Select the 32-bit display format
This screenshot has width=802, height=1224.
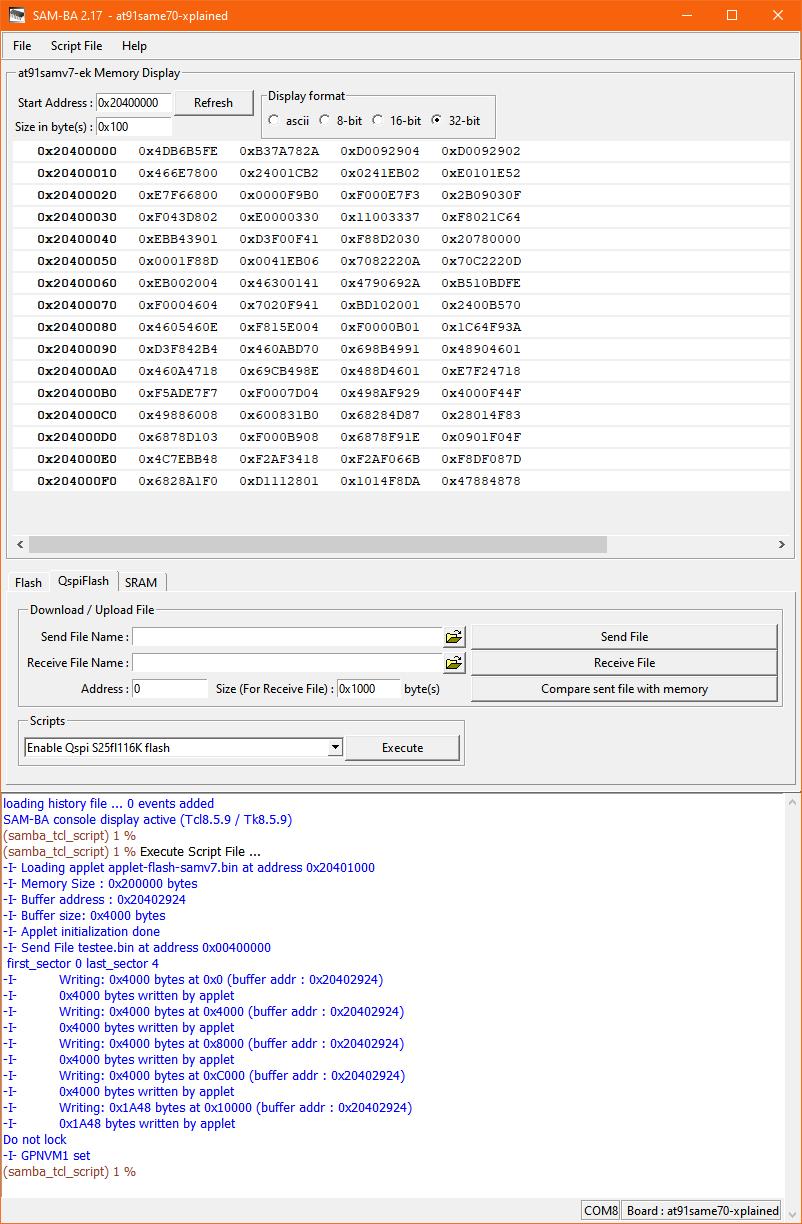(438, 118)
